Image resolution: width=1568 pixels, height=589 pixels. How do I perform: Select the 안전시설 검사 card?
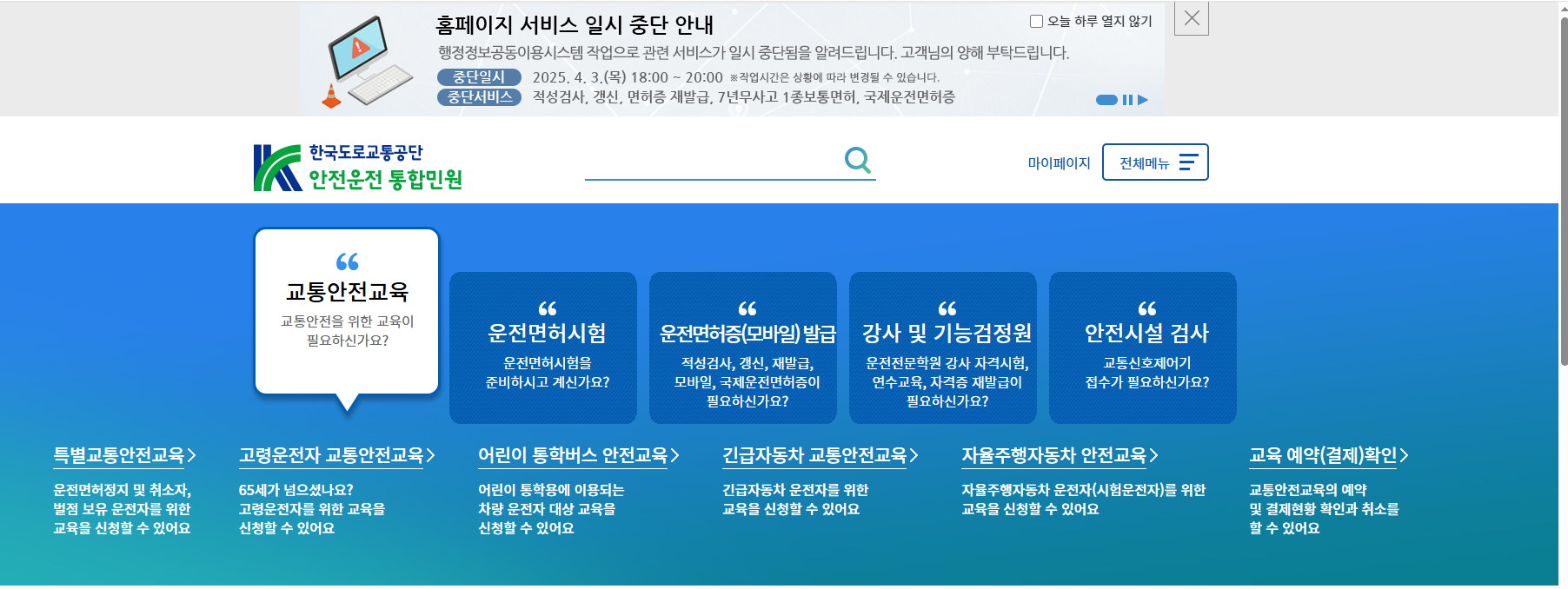(1143, 347)
